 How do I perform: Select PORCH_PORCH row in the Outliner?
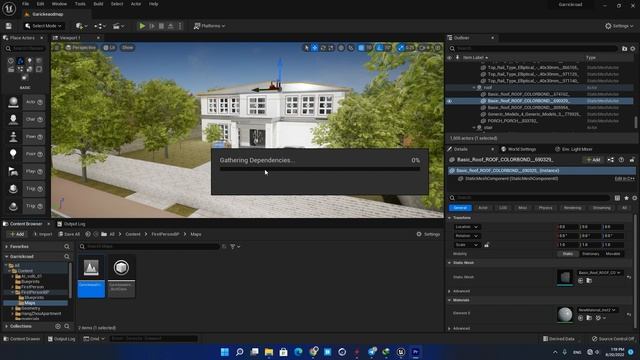pos(540,121)
